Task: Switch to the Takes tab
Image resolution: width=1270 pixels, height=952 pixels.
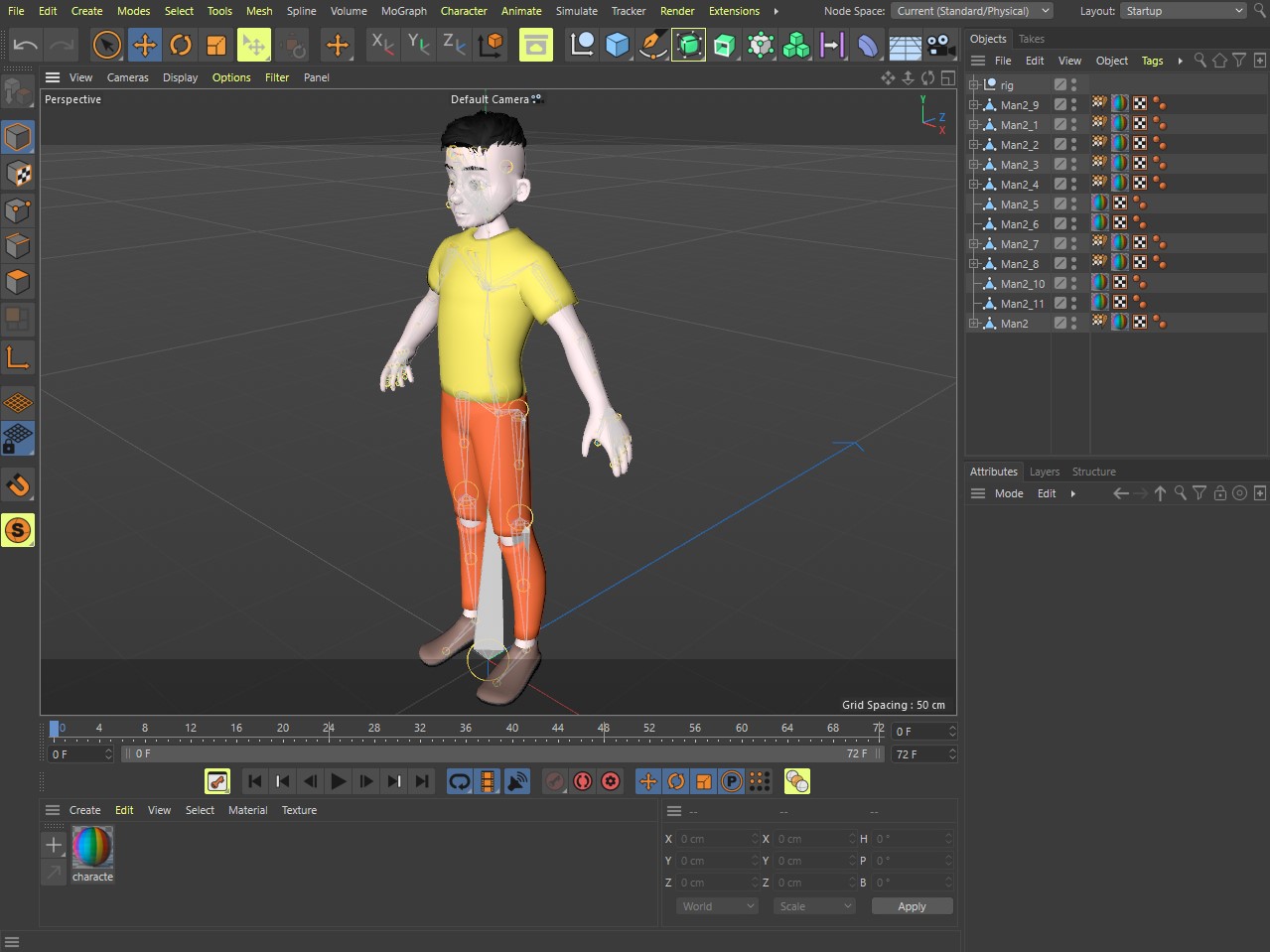Action: [1032, 39]
